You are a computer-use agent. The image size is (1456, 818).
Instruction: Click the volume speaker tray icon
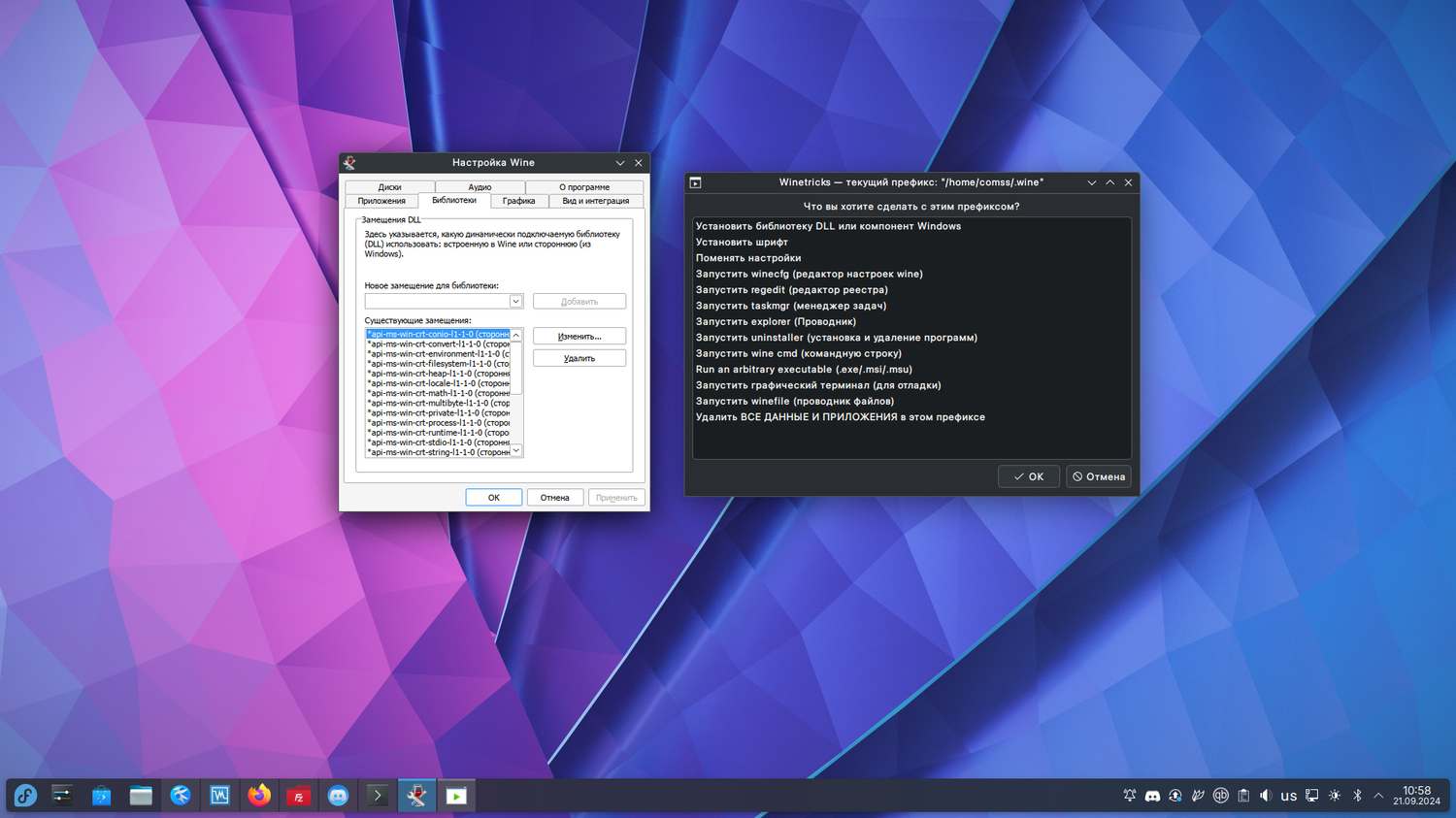click(1266, 796)
